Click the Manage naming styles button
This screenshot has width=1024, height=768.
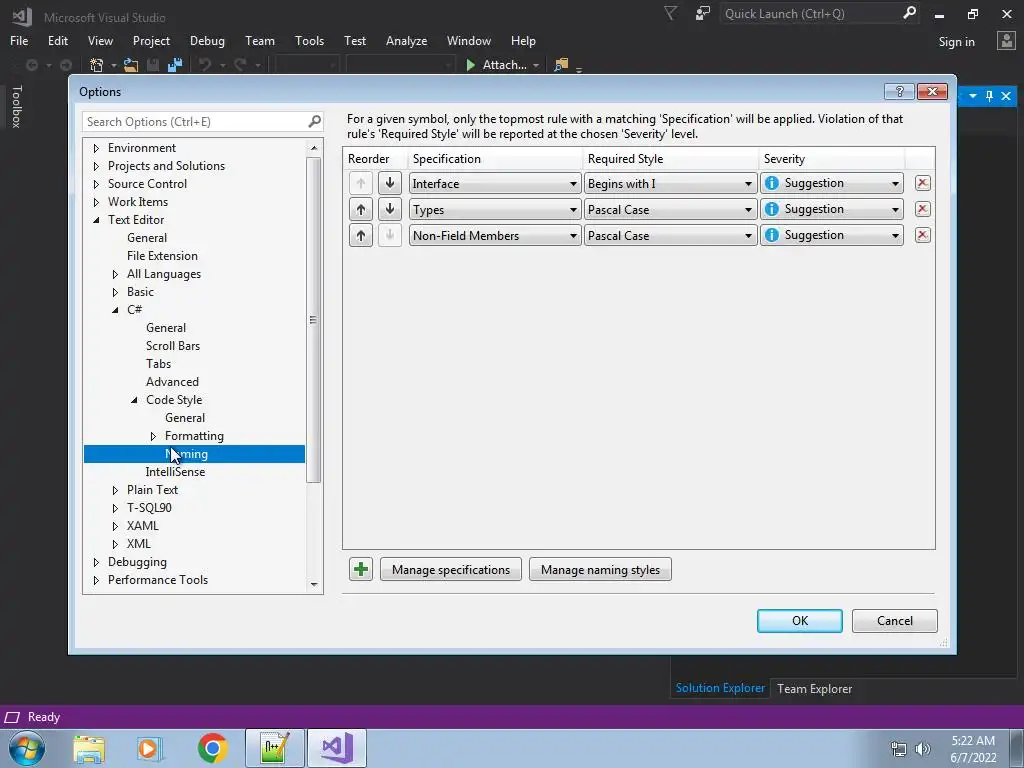click(x=600, y=569)
